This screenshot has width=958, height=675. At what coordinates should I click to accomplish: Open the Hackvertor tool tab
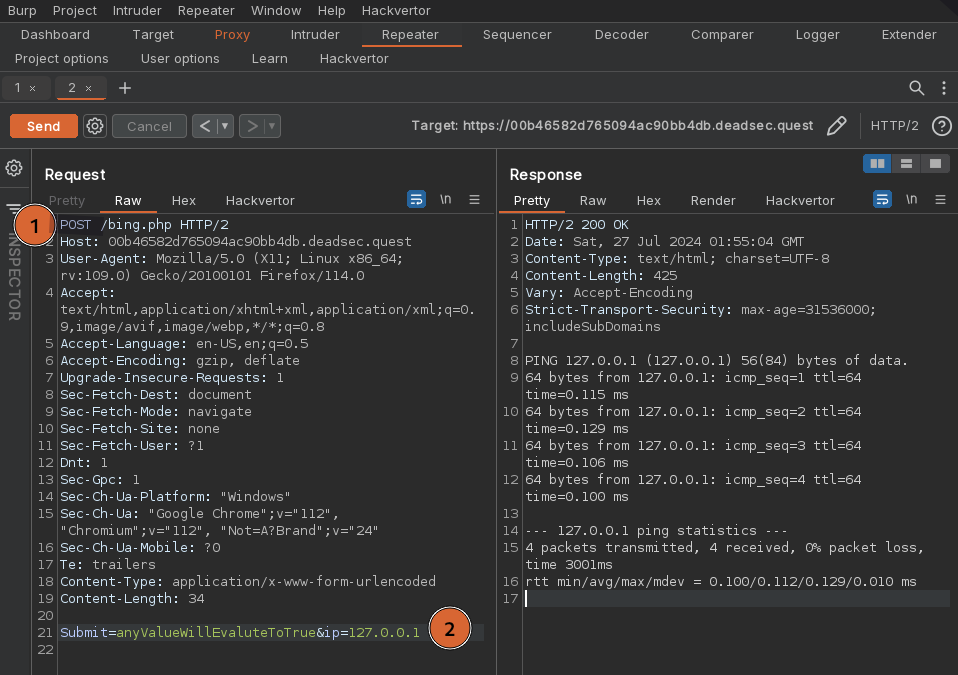click(354, 59)
